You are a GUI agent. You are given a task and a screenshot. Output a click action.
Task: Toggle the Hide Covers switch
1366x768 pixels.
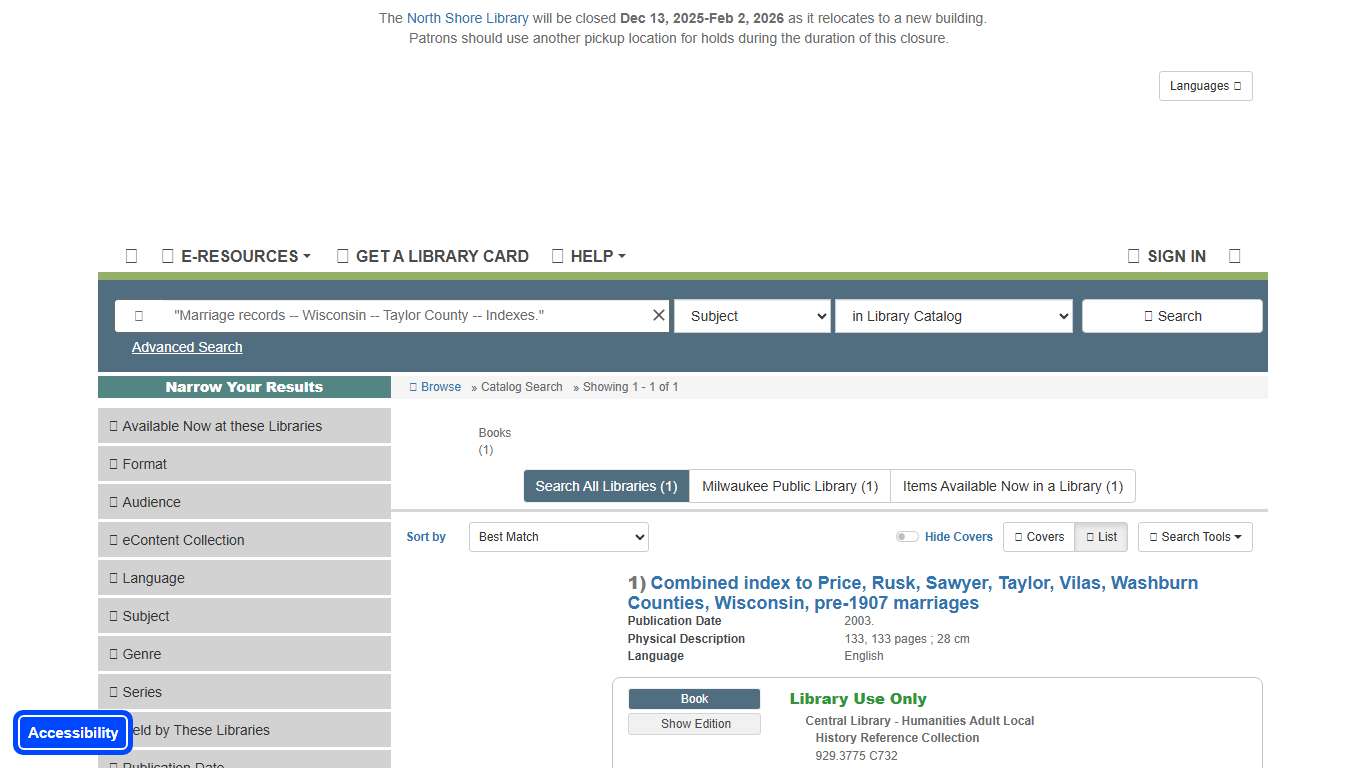(x=907, y=536)
